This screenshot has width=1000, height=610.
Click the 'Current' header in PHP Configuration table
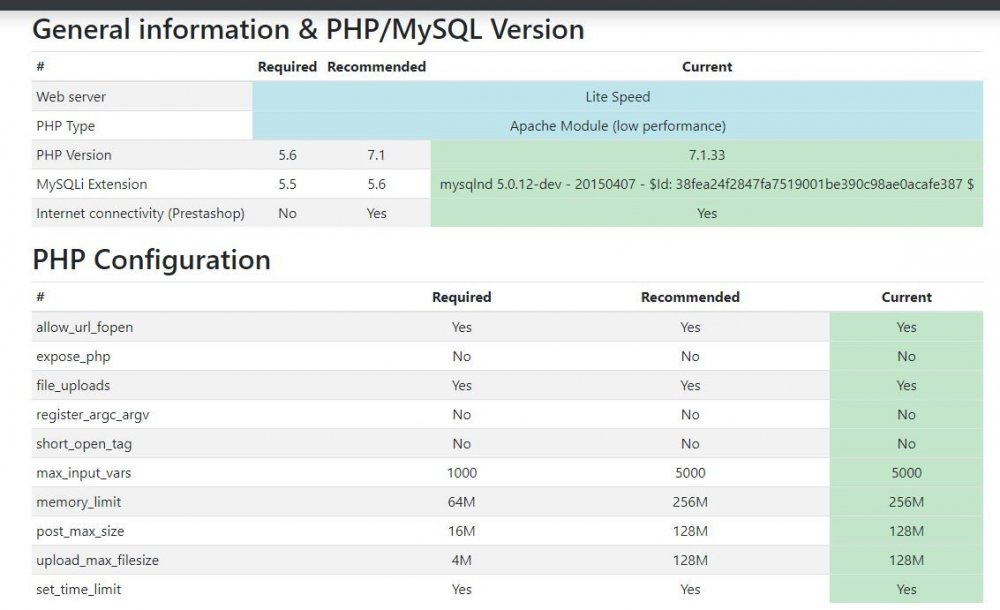906,297
